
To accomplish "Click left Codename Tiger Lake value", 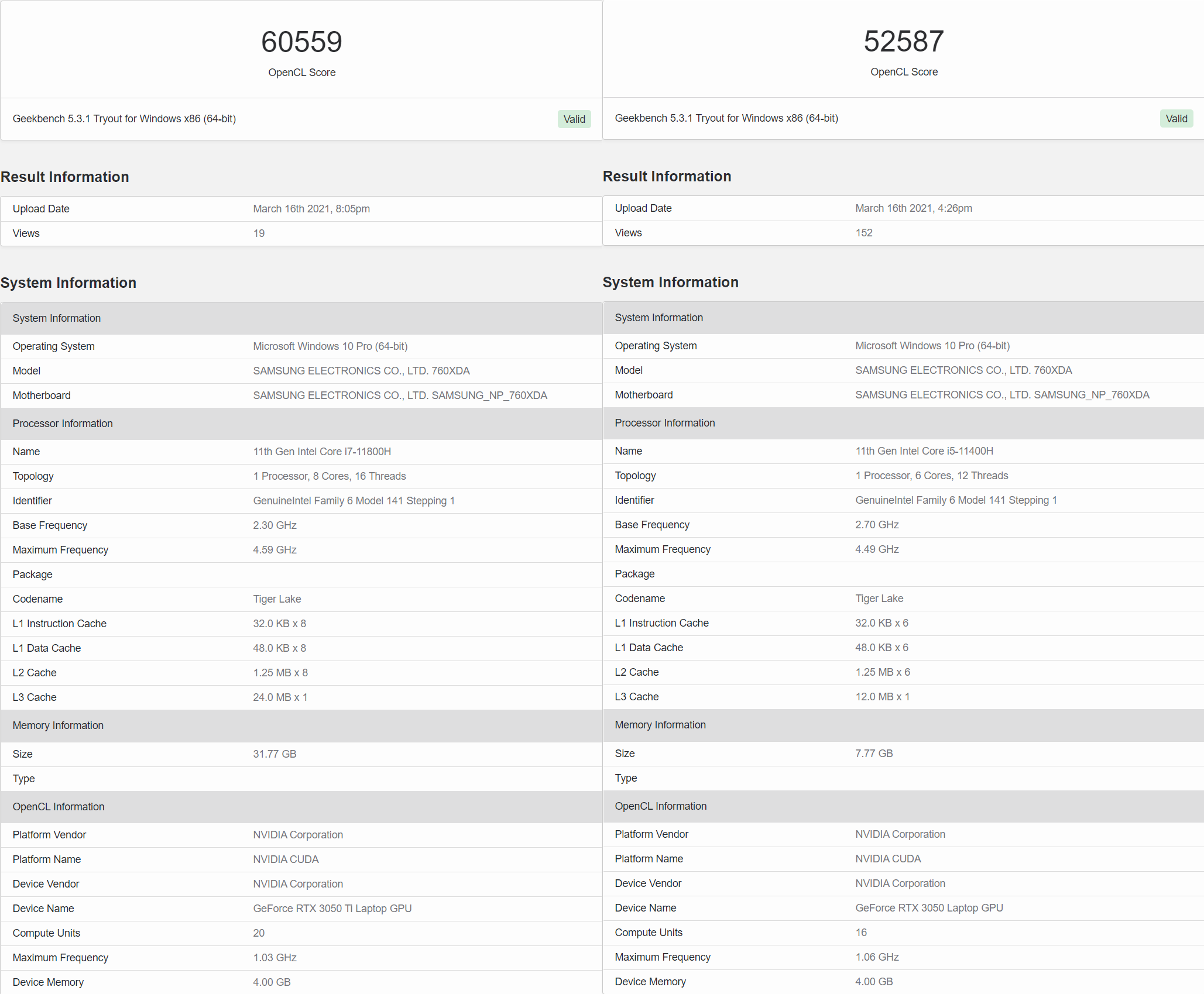I will coord(277,599).
